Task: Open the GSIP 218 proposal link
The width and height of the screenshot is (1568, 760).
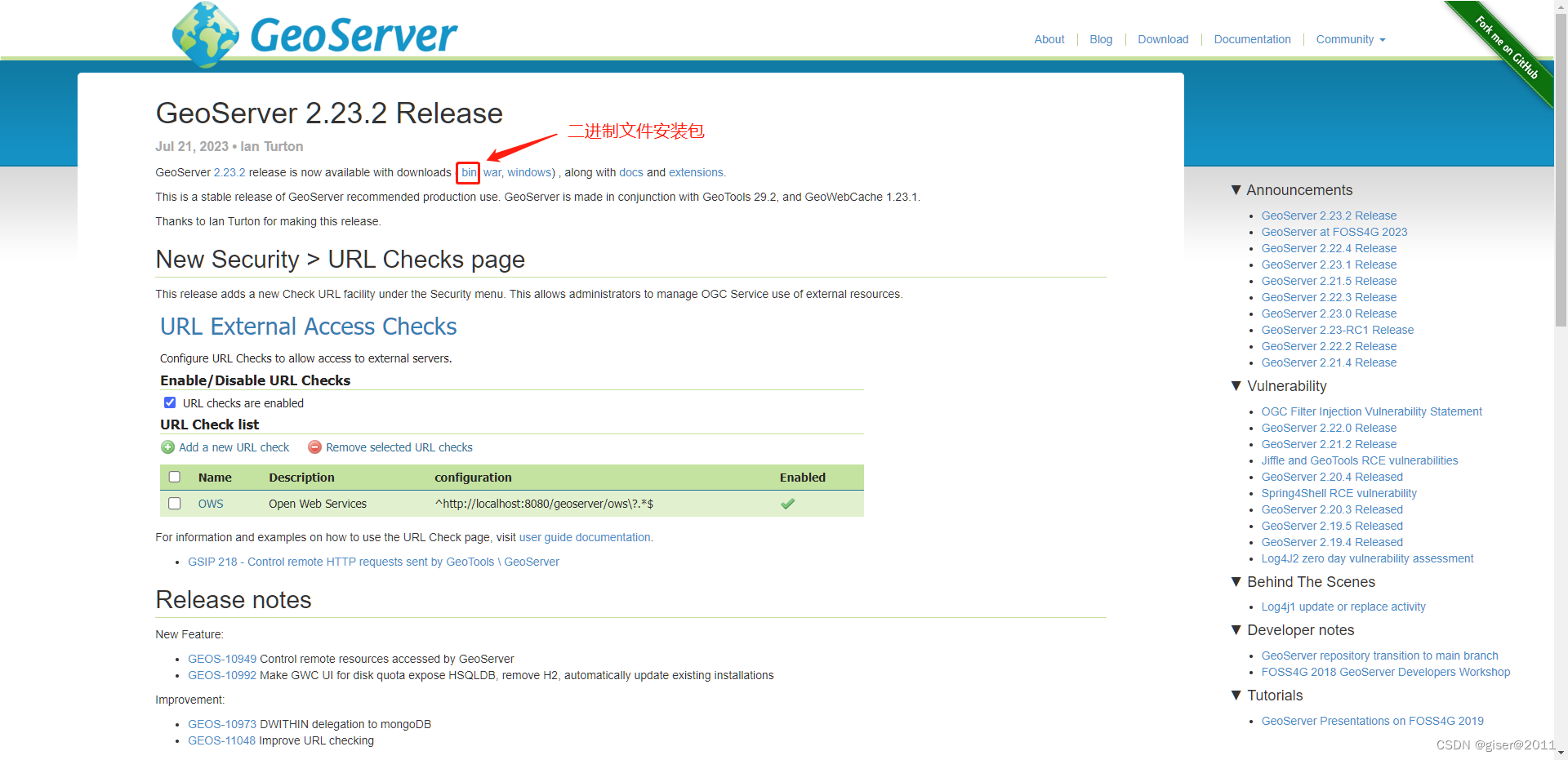Action: (x=373, y=562)
